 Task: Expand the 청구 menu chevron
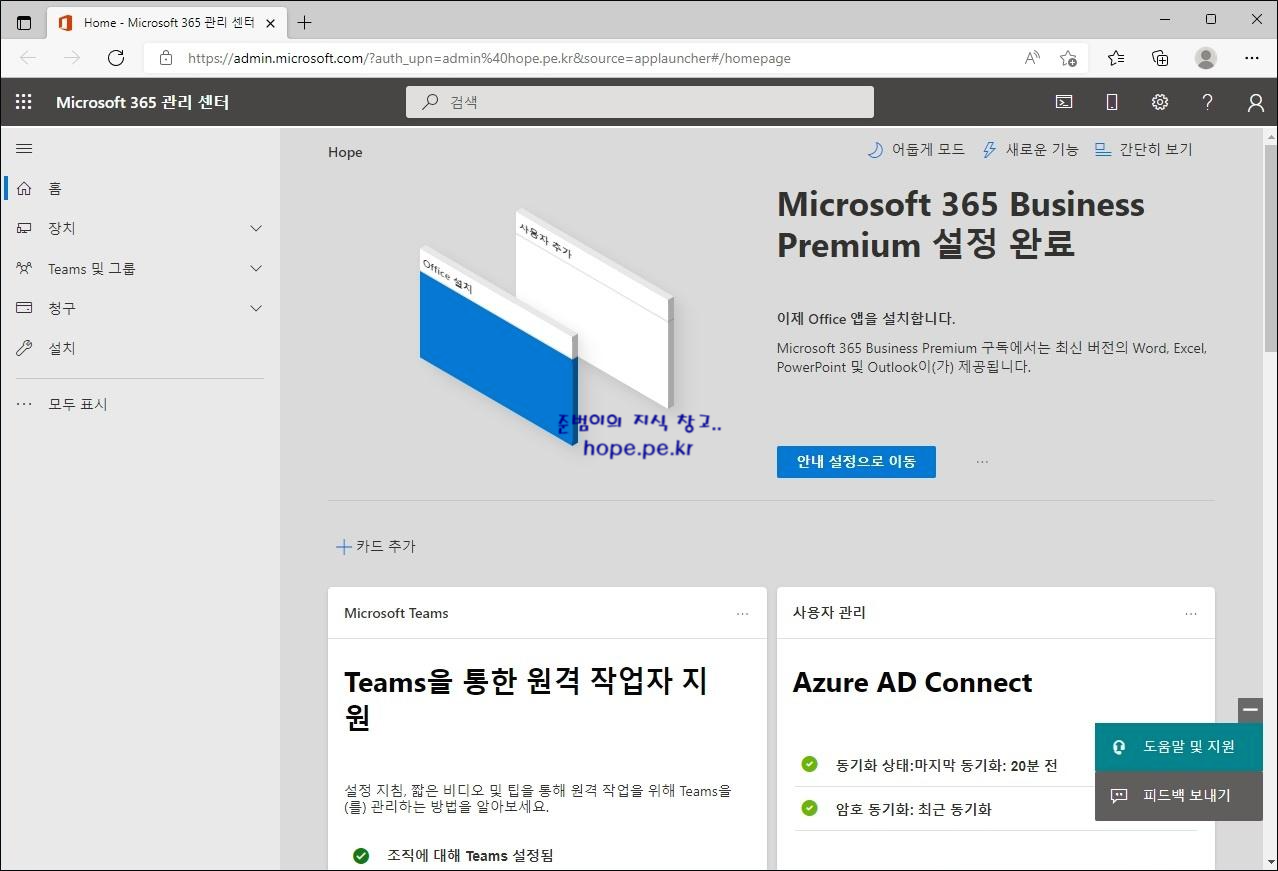point(256,308)
